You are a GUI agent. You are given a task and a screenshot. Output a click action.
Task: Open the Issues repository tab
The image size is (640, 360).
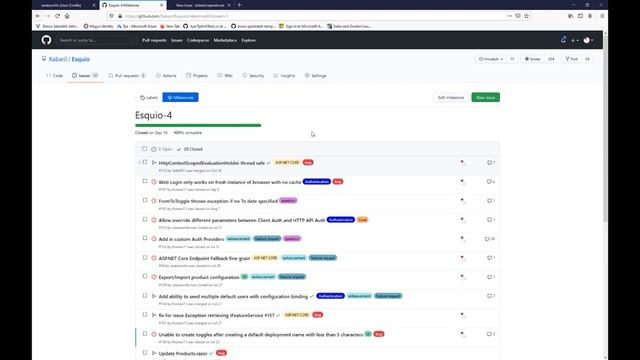pos(85,76)
